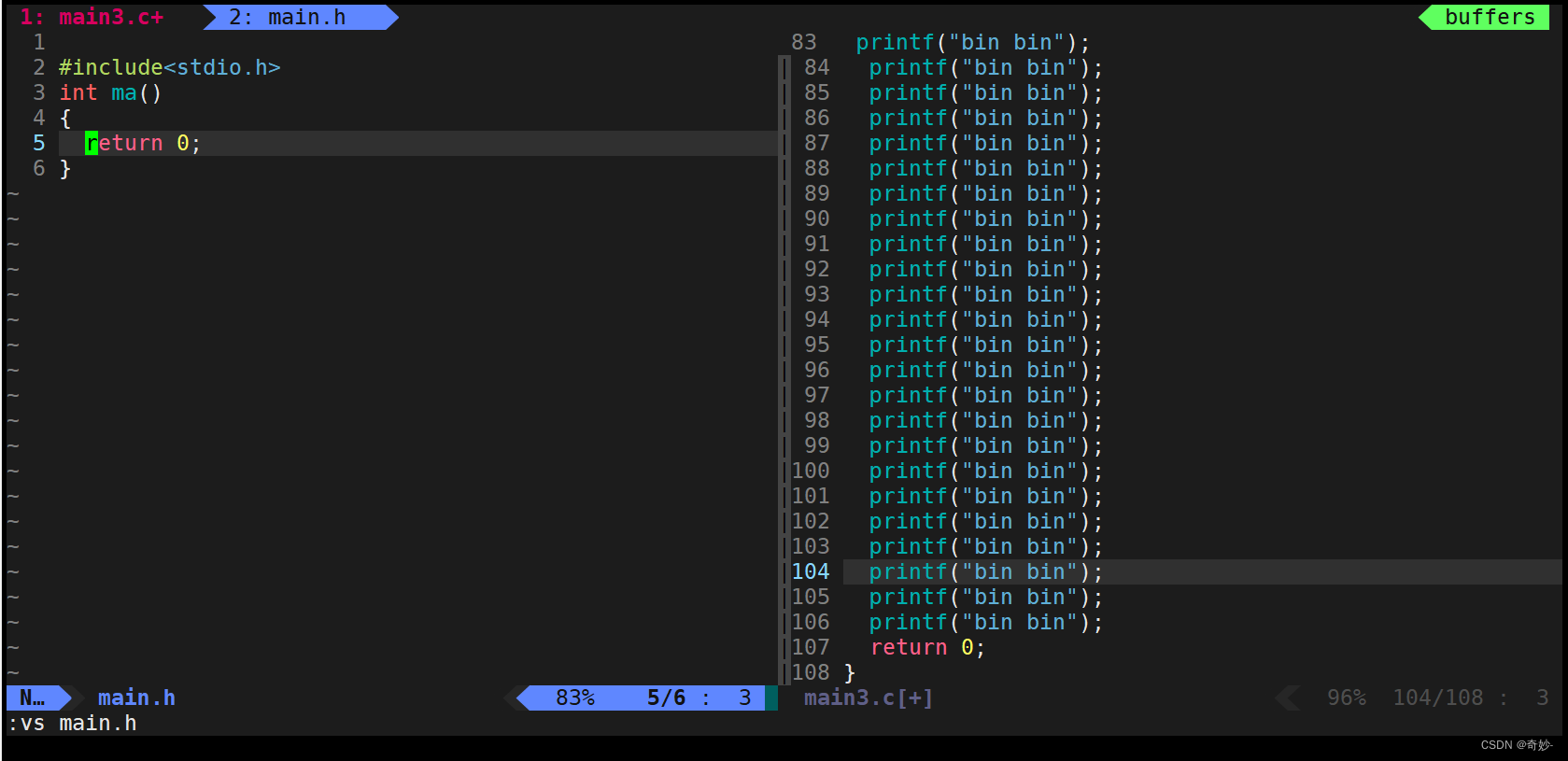The image size is (1568, 761).
Task: Click line number 100 in right pane
Action: click(x=810, y=471)
